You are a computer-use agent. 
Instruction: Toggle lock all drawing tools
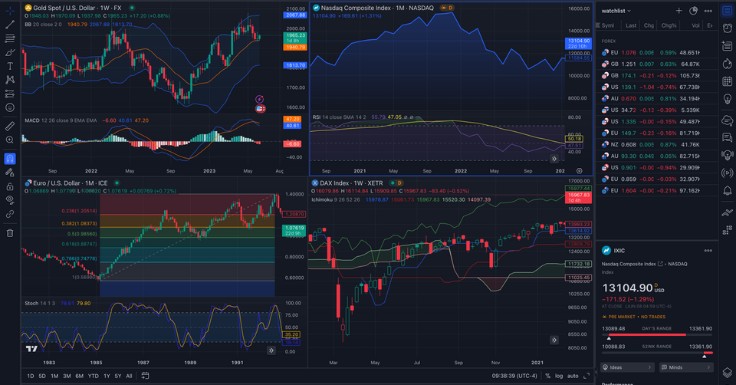click(10, 186)
